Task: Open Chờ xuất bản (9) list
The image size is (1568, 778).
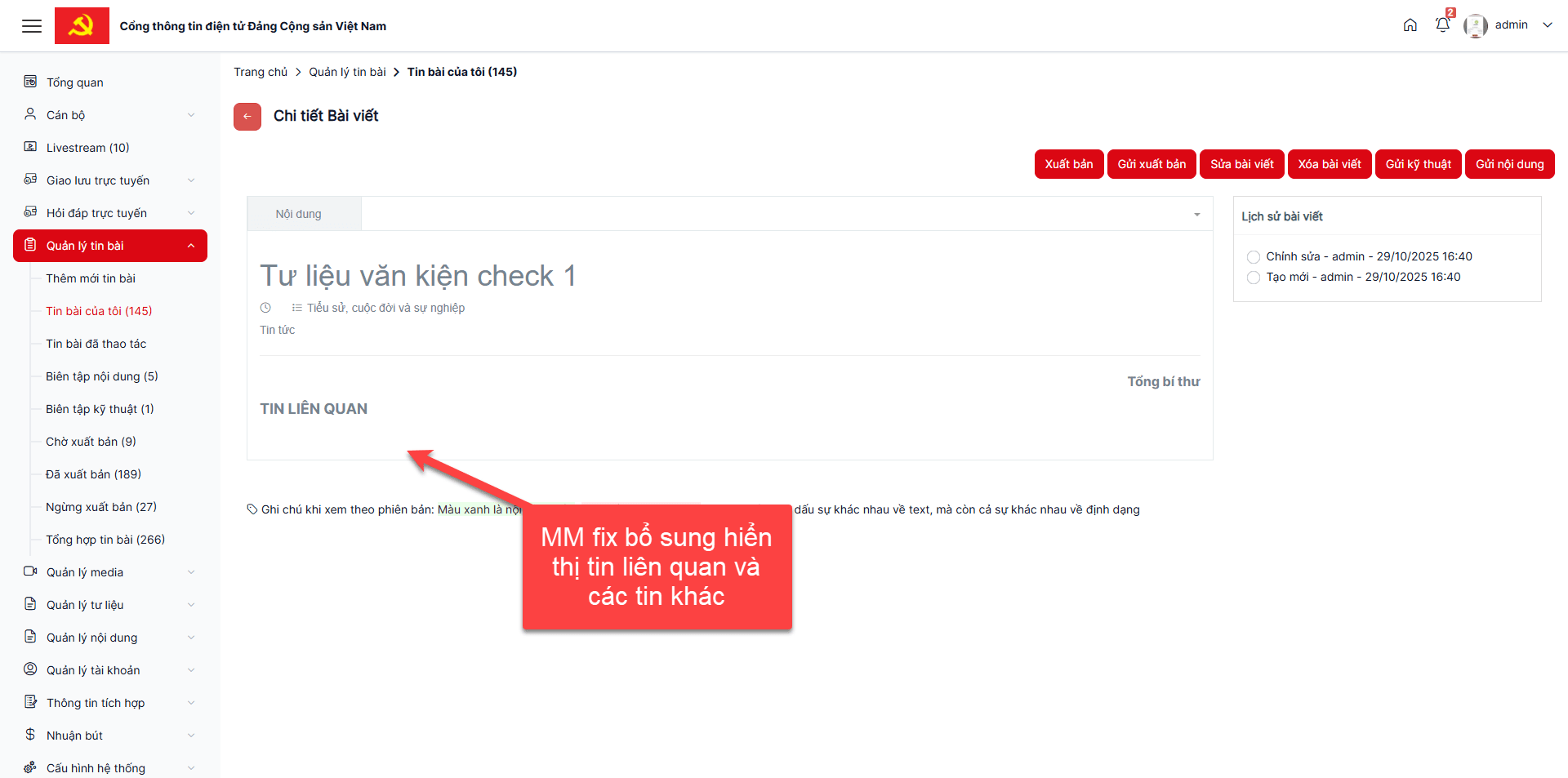Action: 91,442
